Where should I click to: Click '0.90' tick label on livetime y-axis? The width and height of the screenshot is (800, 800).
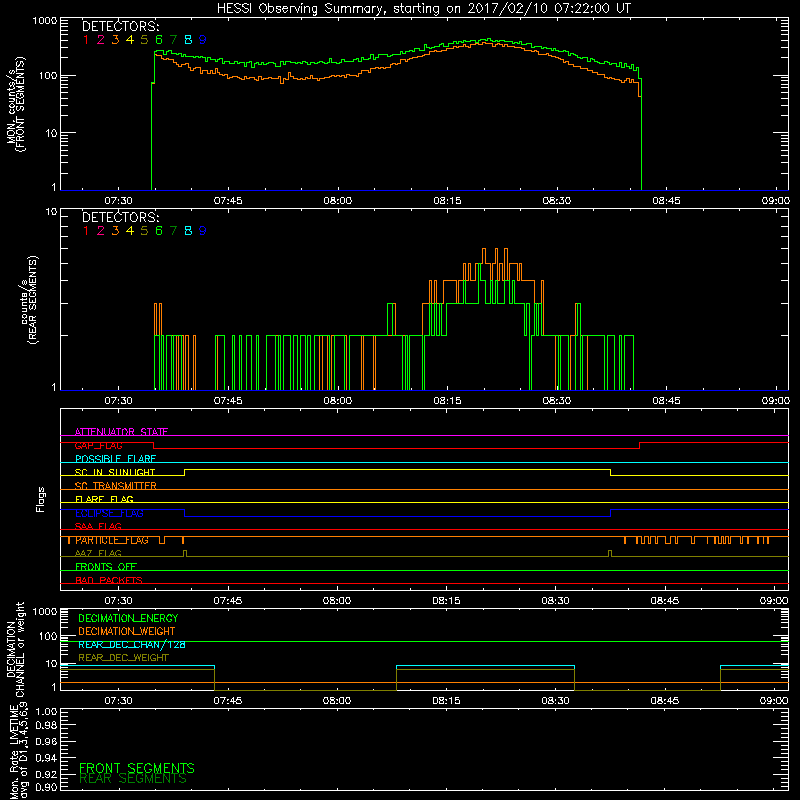[x=46, y=787]
